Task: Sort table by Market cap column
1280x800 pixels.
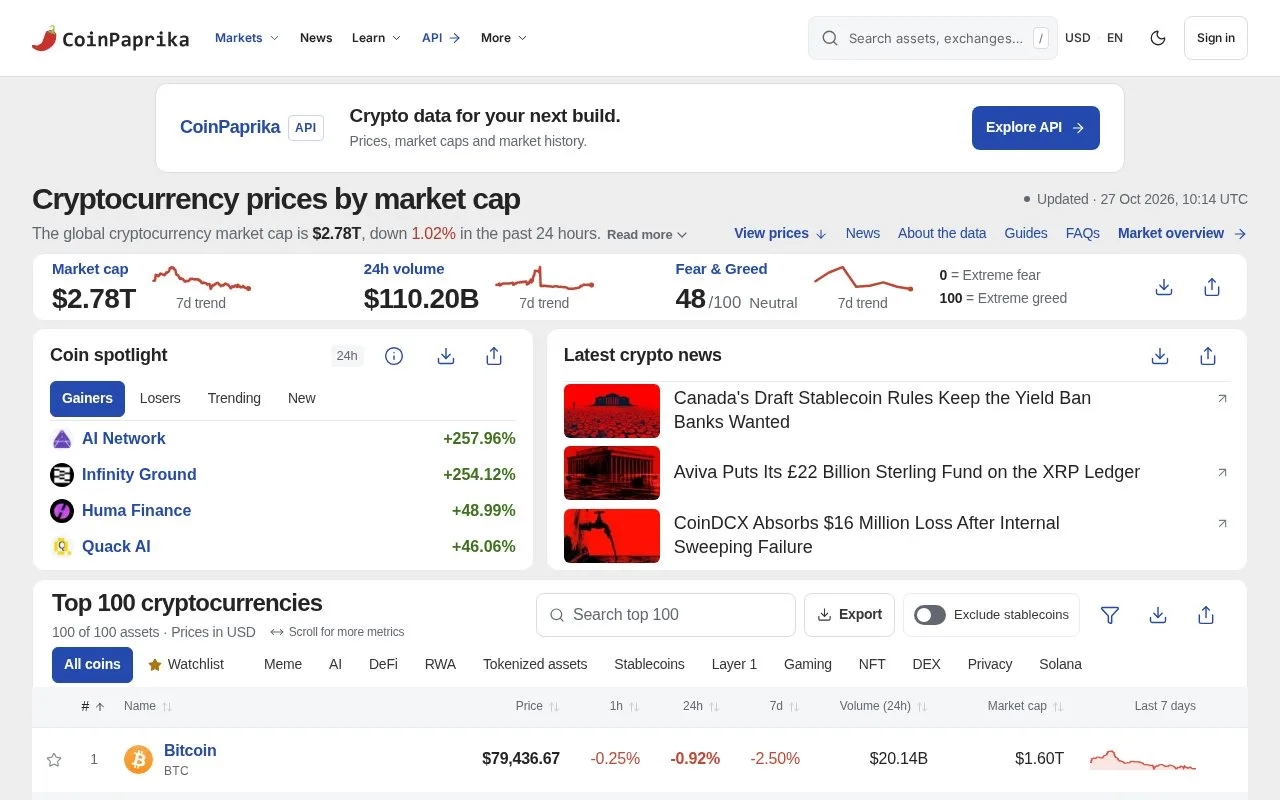Action: click(1025, 706)
